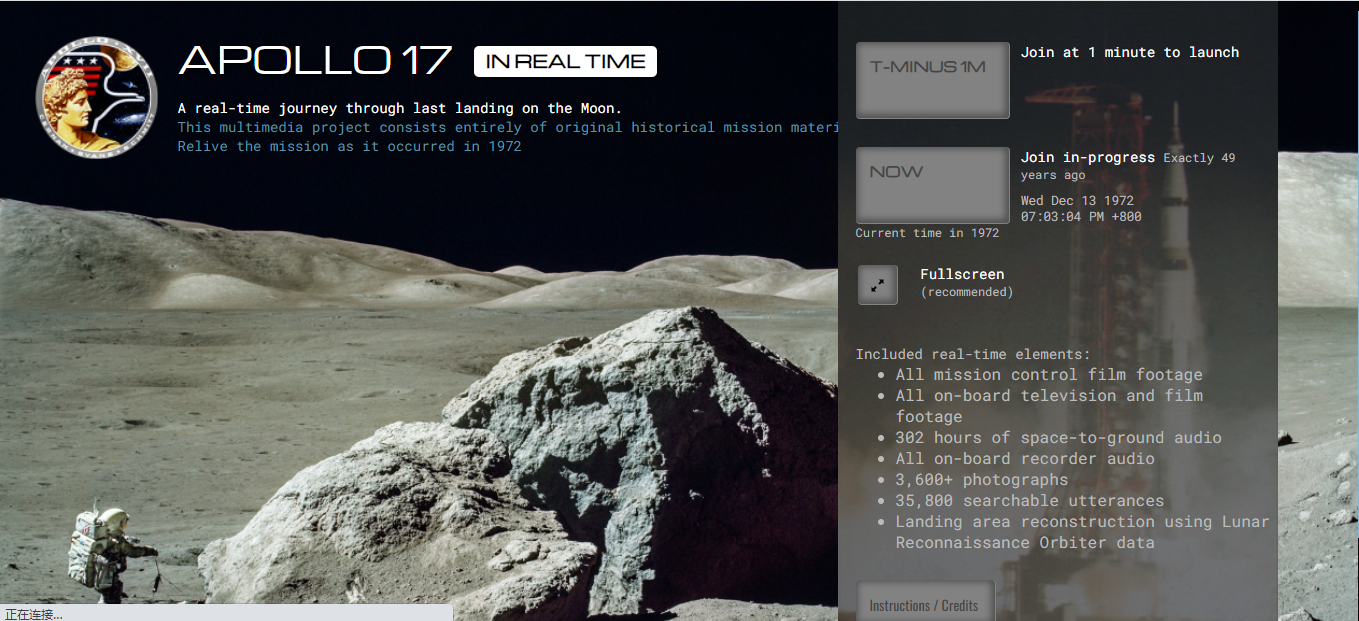Click 'All on-board recorder audio' list item
The width and height of the screenshot is (1359, 621).
coord(1025,458)
